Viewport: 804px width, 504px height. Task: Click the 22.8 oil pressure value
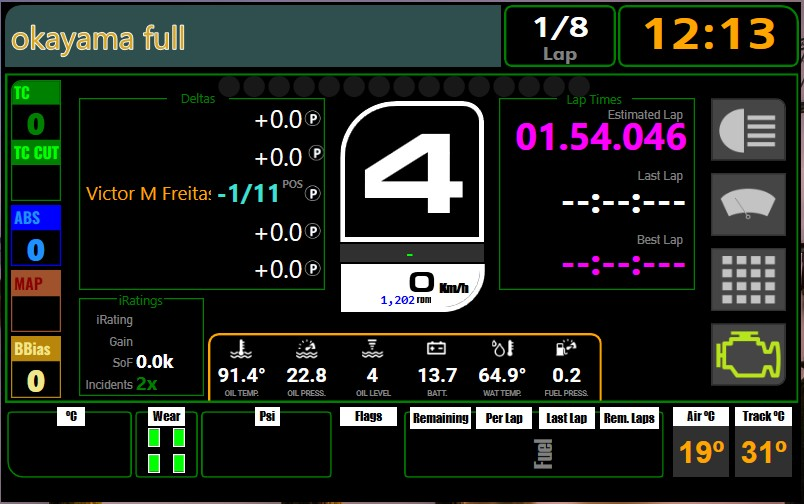click(306, 375)
